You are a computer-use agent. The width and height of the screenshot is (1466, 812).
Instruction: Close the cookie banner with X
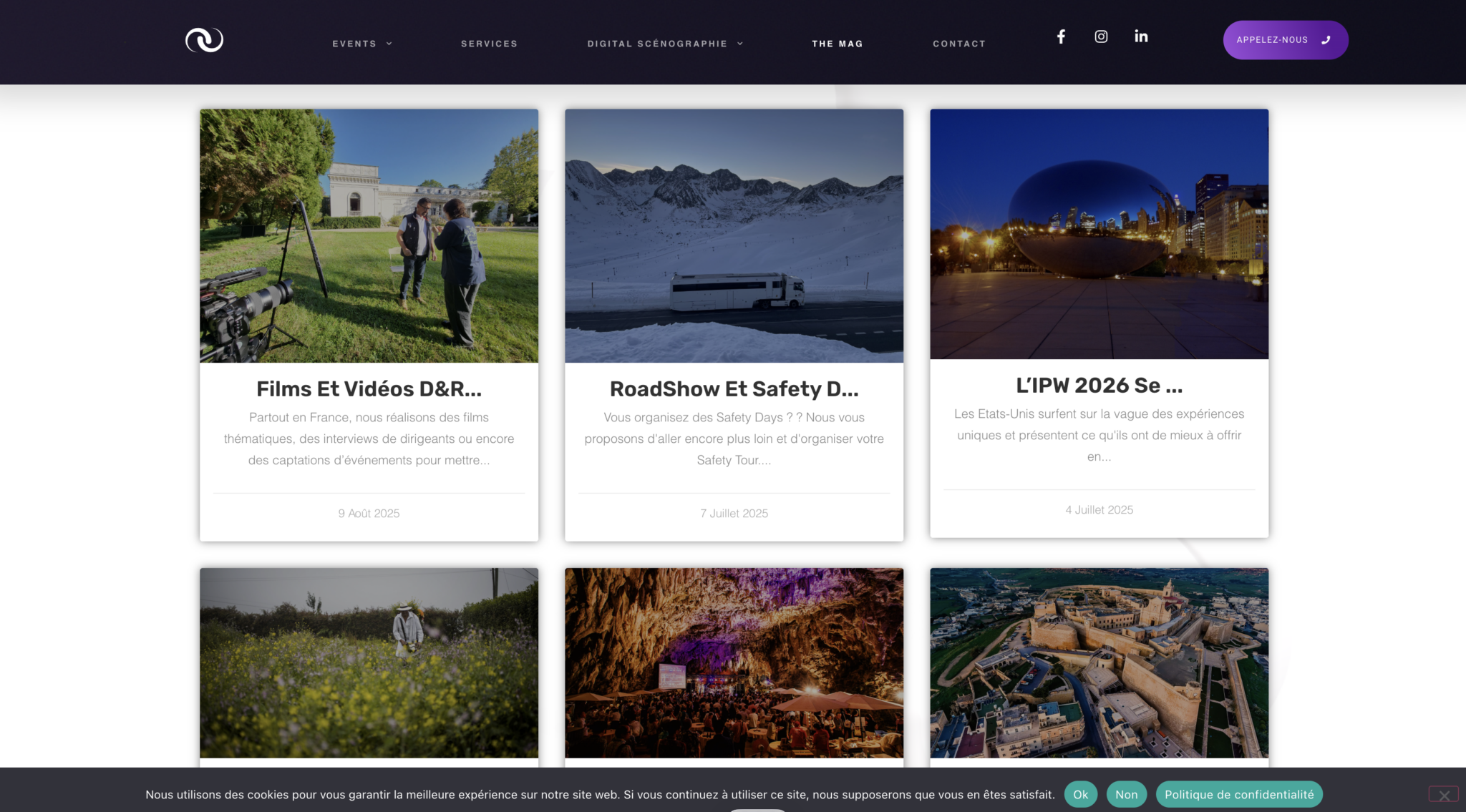click(1444, 795)
